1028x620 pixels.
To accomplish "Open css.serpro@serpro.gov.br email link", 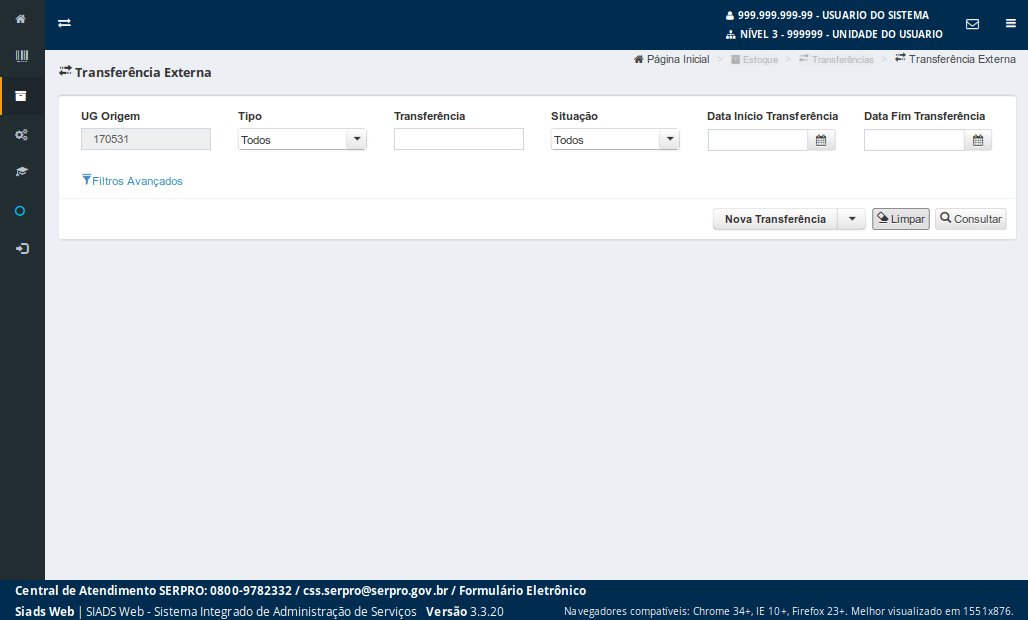I will [x=376, y=591].
